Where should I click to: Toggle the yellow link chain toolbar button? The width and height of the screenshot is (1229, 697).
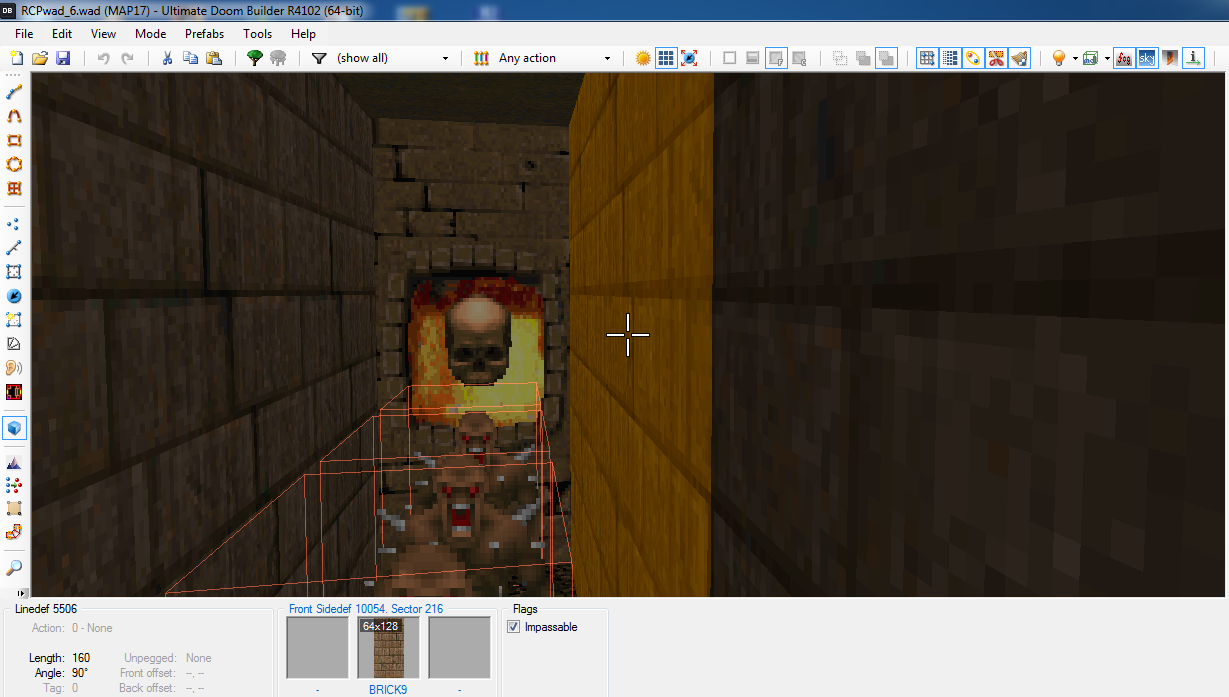tap(973, 58)
